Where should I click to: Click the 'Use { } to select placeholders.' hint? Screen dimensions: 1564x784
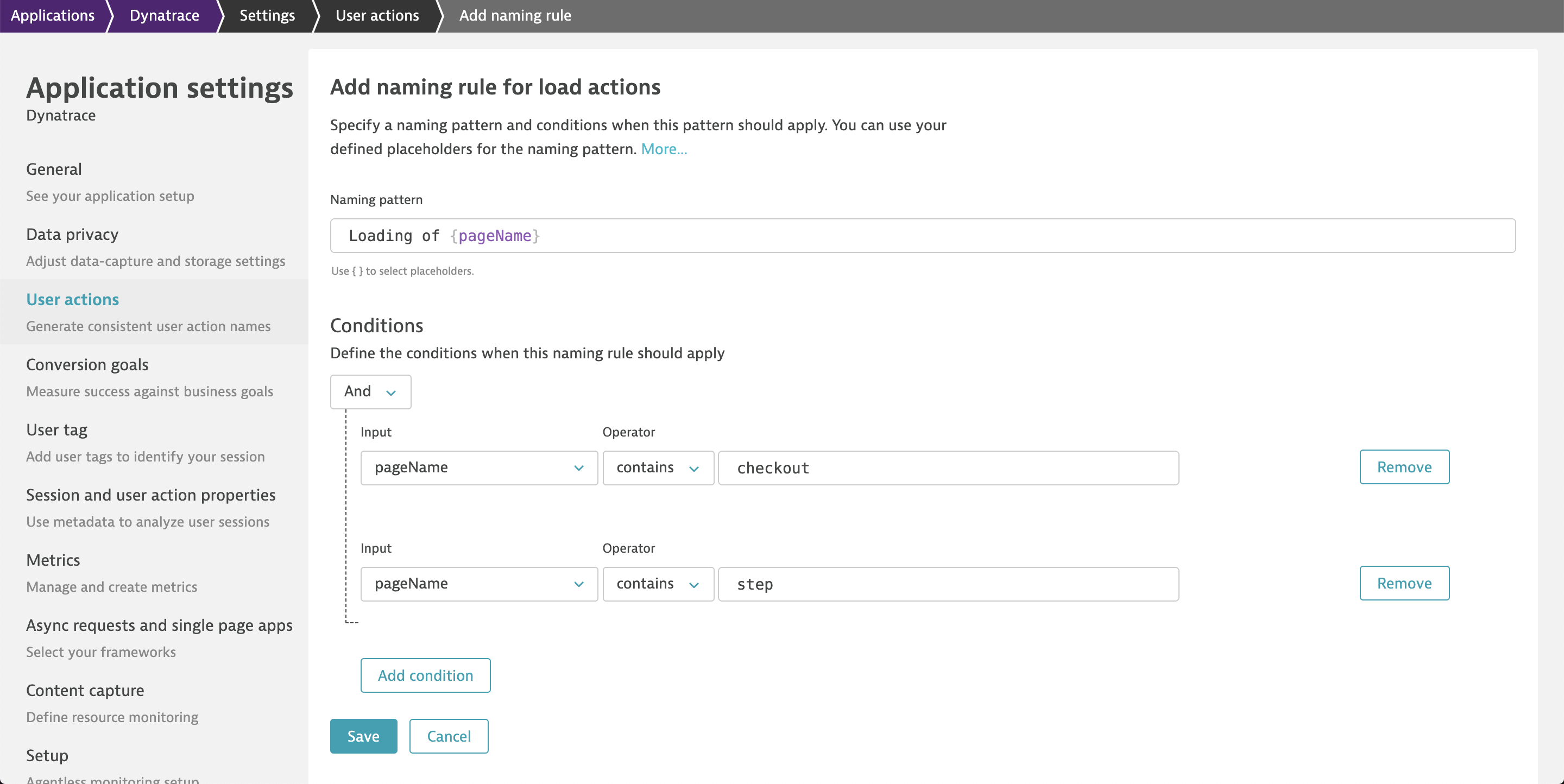click(402, 271)
